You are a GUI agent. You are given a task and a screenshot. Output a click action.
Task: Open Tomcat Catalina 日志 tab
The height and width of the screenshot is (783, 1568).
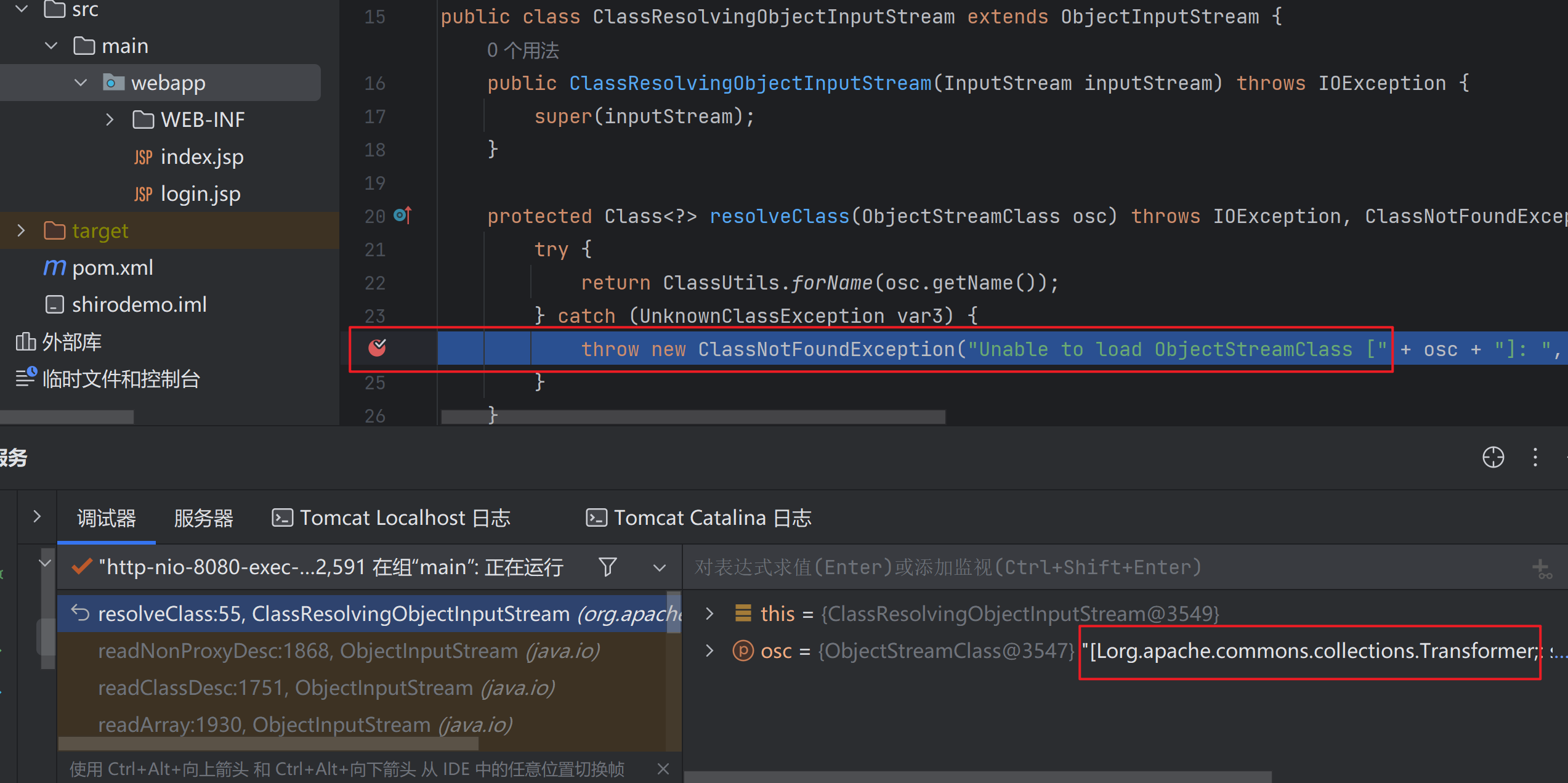point(698,518)
